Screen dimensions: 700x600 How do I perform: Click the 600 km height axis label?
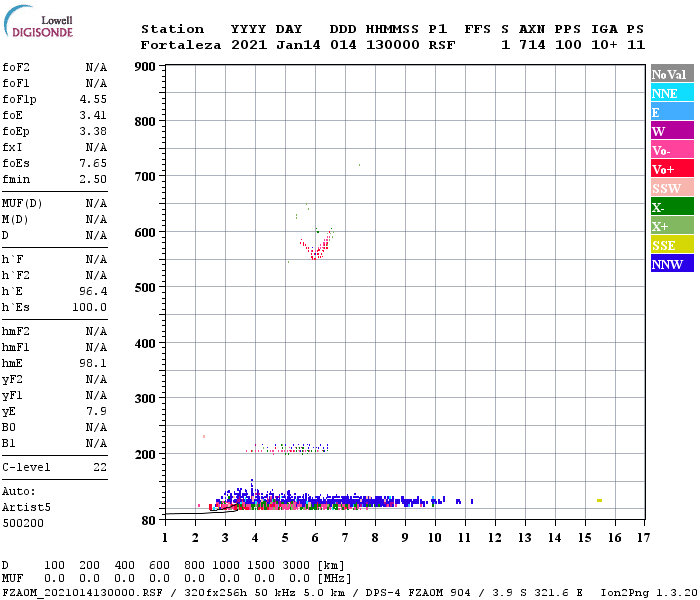[145, 233]
